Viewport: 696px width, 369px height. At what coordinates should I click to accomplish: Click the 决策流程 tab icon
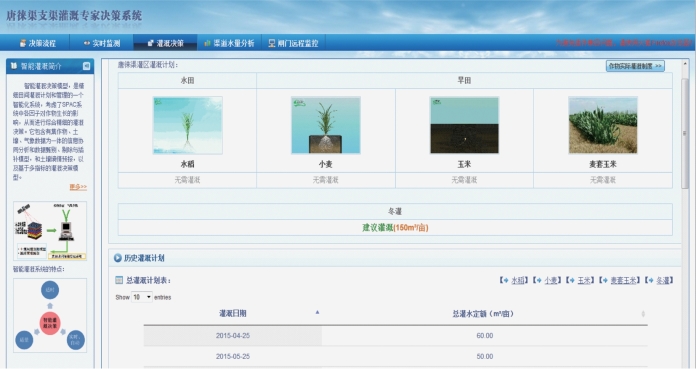23,43
